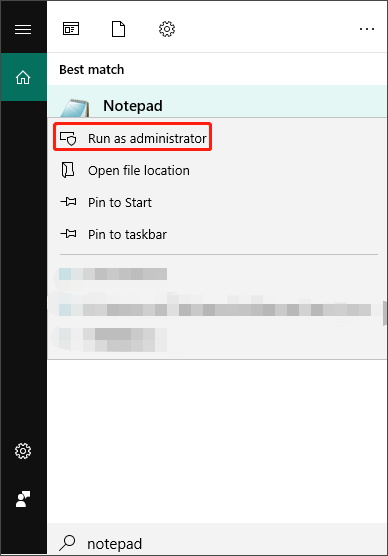
Task: Click the Best match heading
Action: tap(92, 70)
